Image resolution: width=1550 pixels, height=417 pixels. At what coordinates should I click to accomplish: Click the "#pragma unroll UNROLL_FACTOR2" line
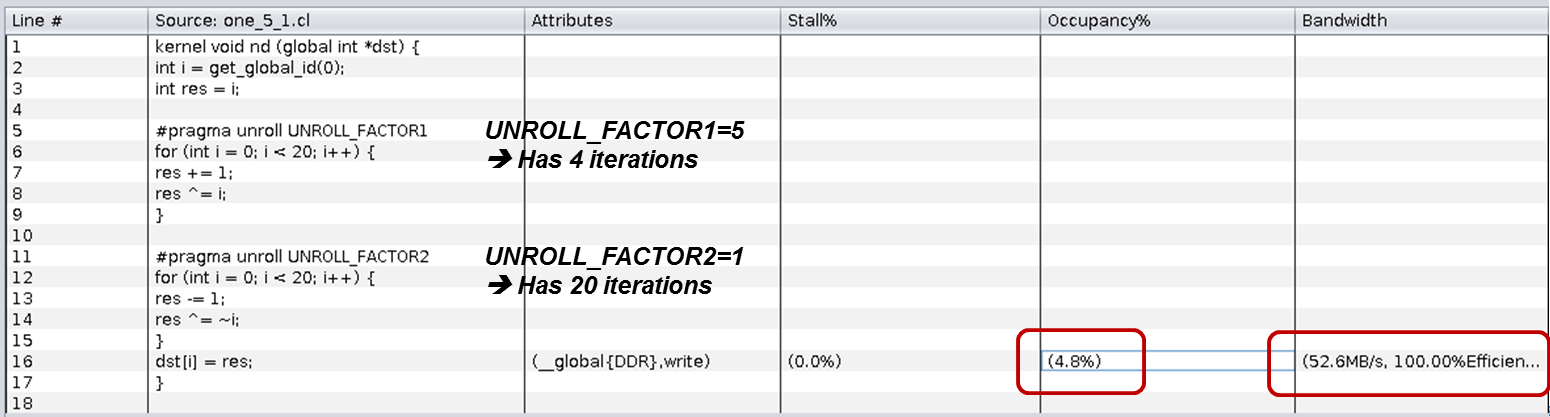click(x=292, y=257)
